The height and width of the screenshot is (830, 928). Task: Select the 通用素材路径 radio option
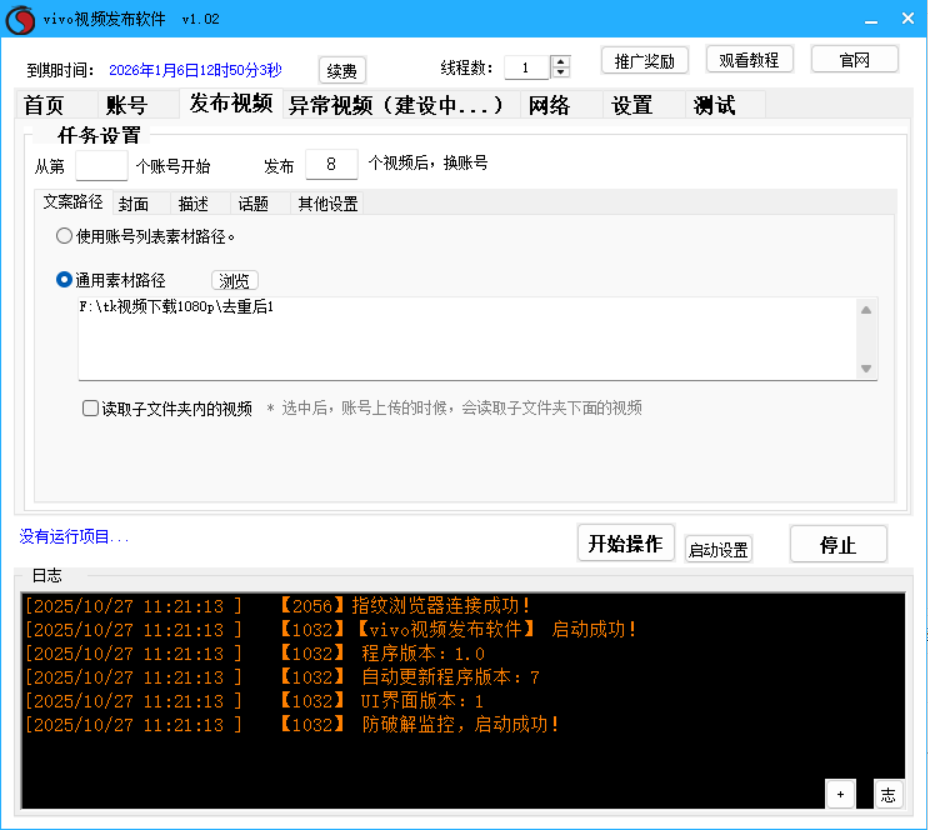coord(62,280)
